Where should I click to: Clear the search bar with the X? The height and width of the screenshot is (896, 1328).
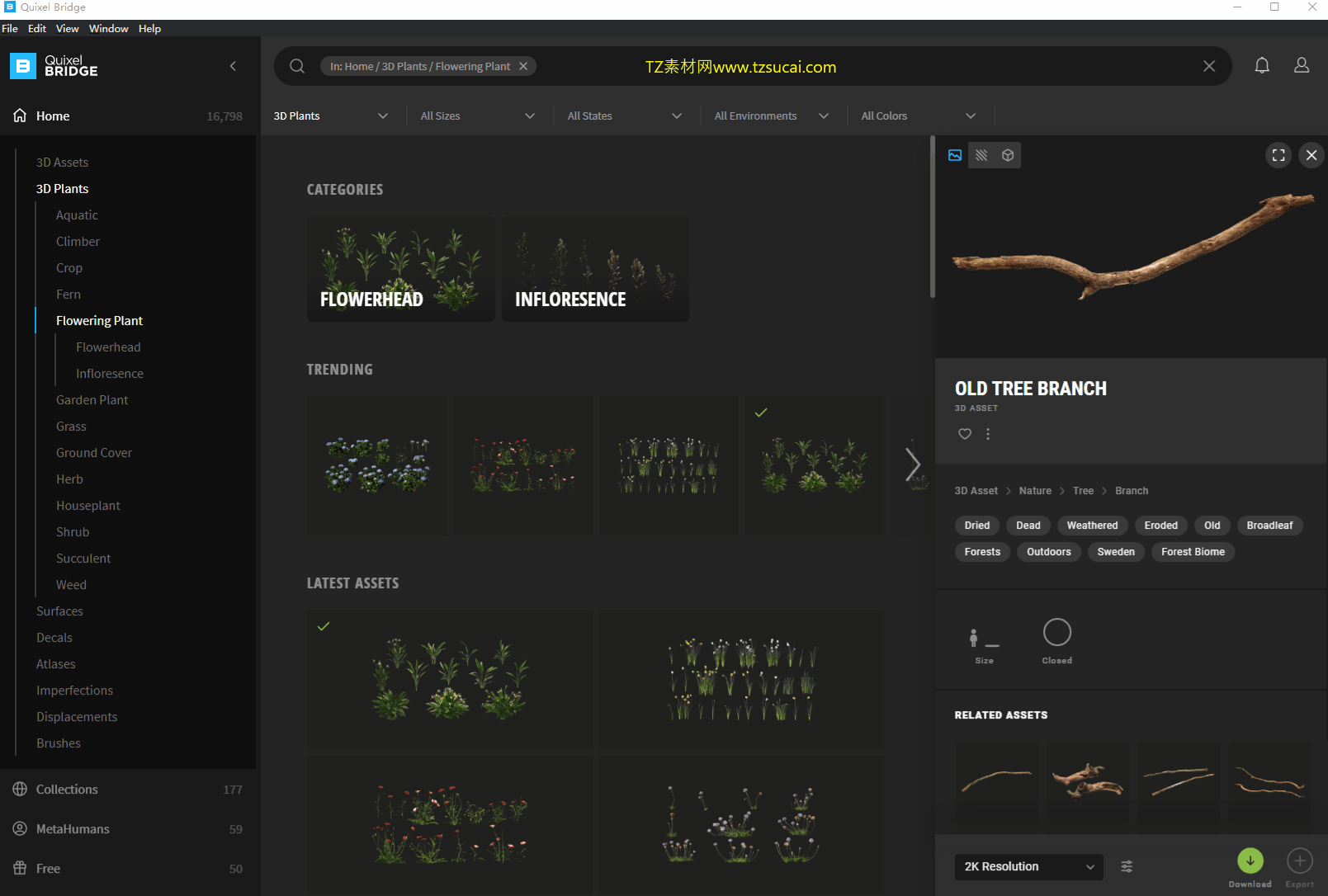1209,66
